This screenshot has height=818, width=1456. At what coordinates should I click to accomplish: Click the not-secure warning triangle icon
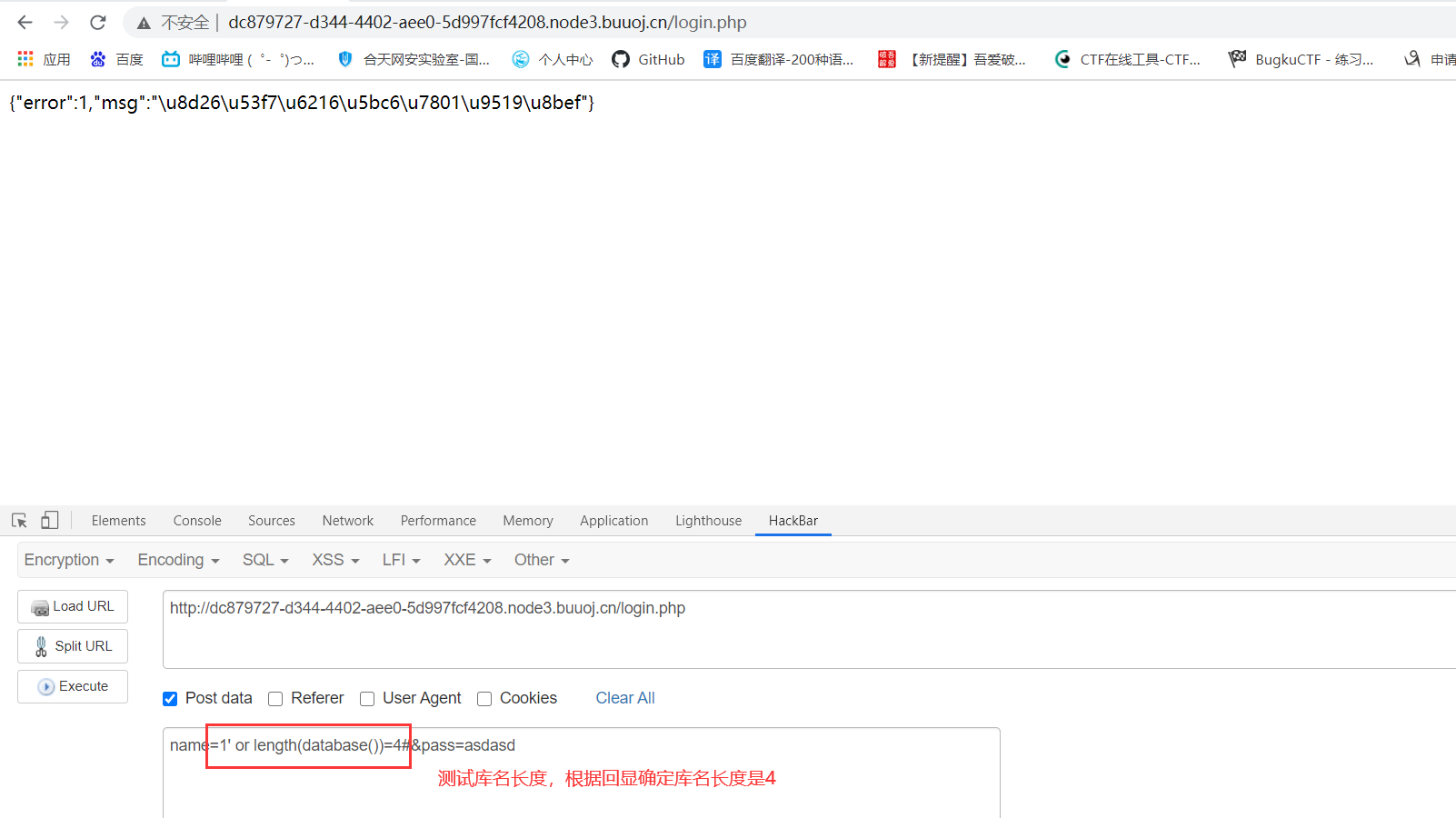pos(144,23)
